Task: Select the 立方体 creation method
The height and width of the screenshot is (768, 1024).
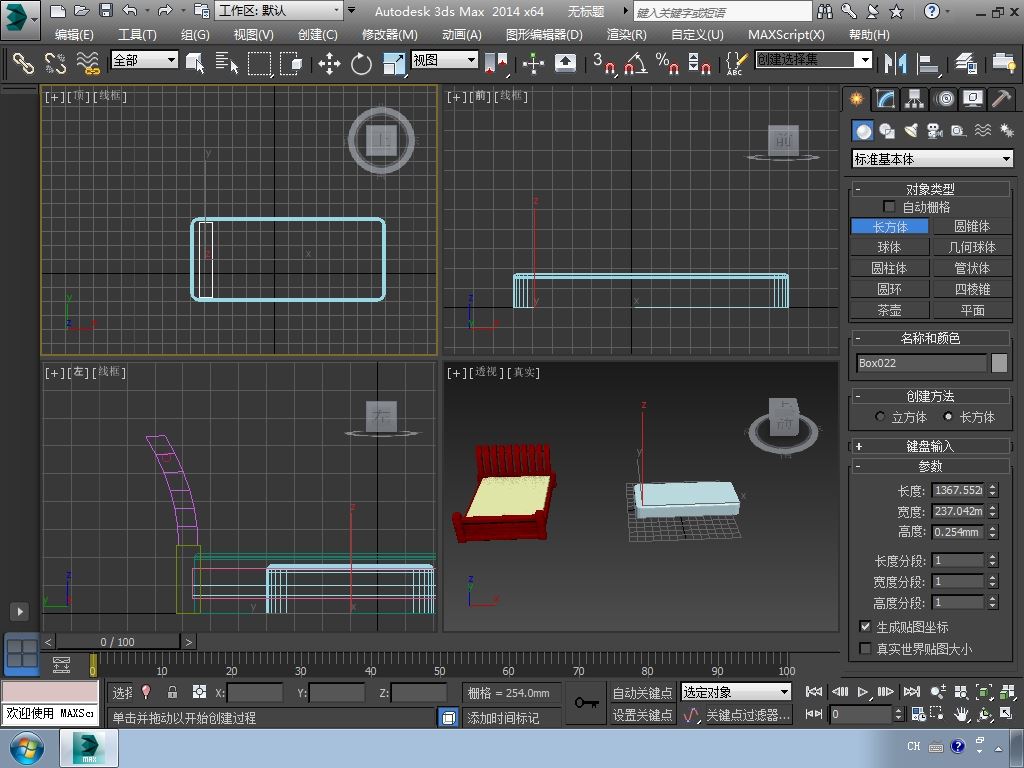Action: [880, 417]
